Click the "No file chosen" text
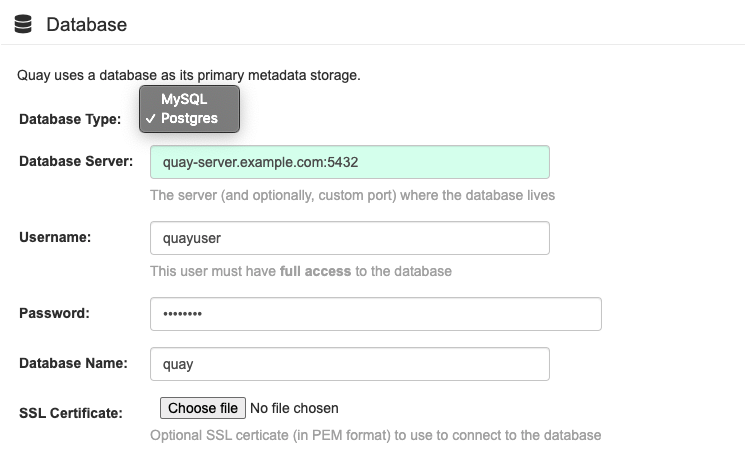Image resolution: width=745 pixels, height=472 pixels. pyautogui.click(x=294, y=408)
